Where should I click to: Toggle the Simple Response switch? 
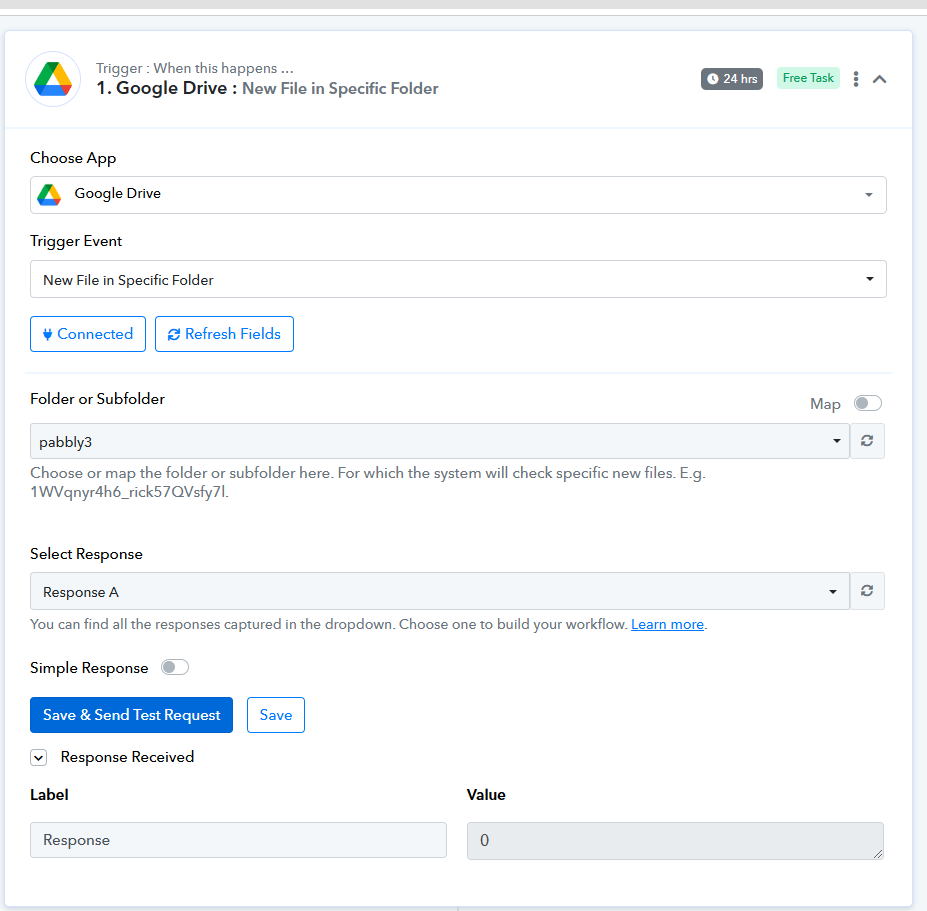click(x=175, y=667)
